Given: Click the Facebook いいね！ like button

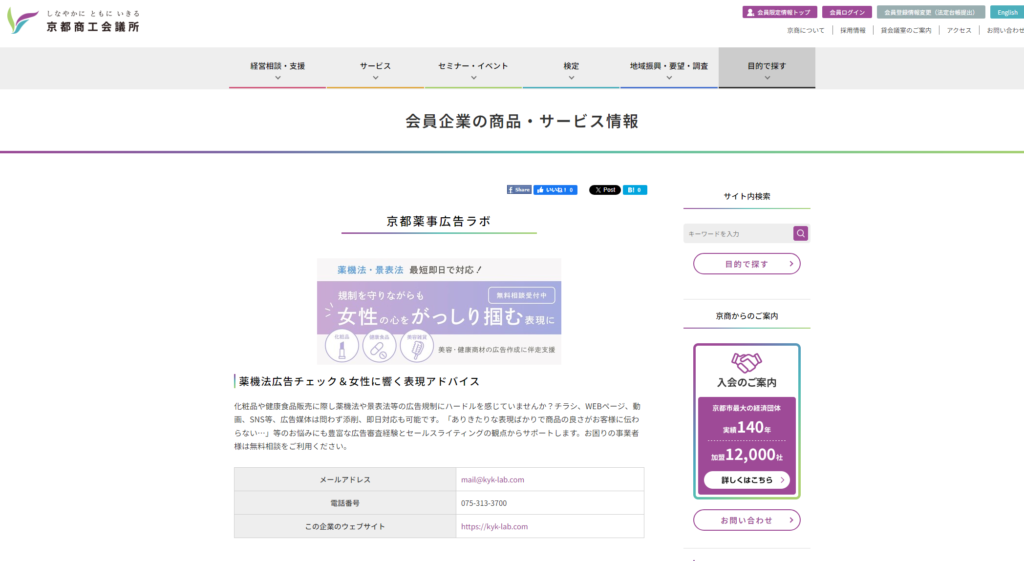Looking at the screenshot, I should [x=555, y=189].
